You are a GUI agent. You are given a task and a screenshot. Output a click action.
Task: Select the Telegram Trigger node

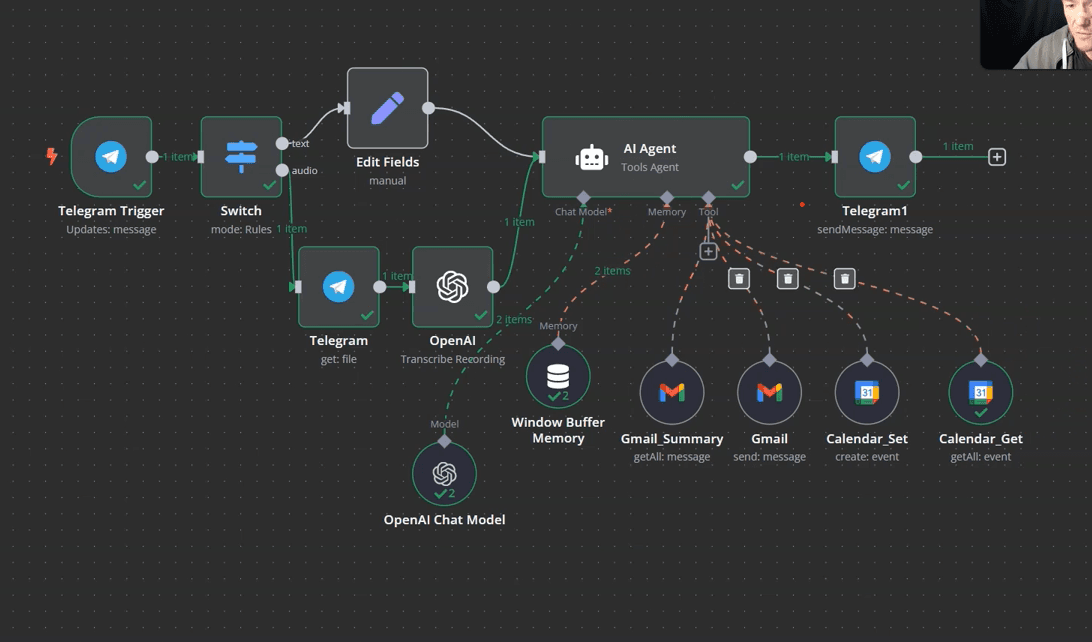[x=111, y=157]
